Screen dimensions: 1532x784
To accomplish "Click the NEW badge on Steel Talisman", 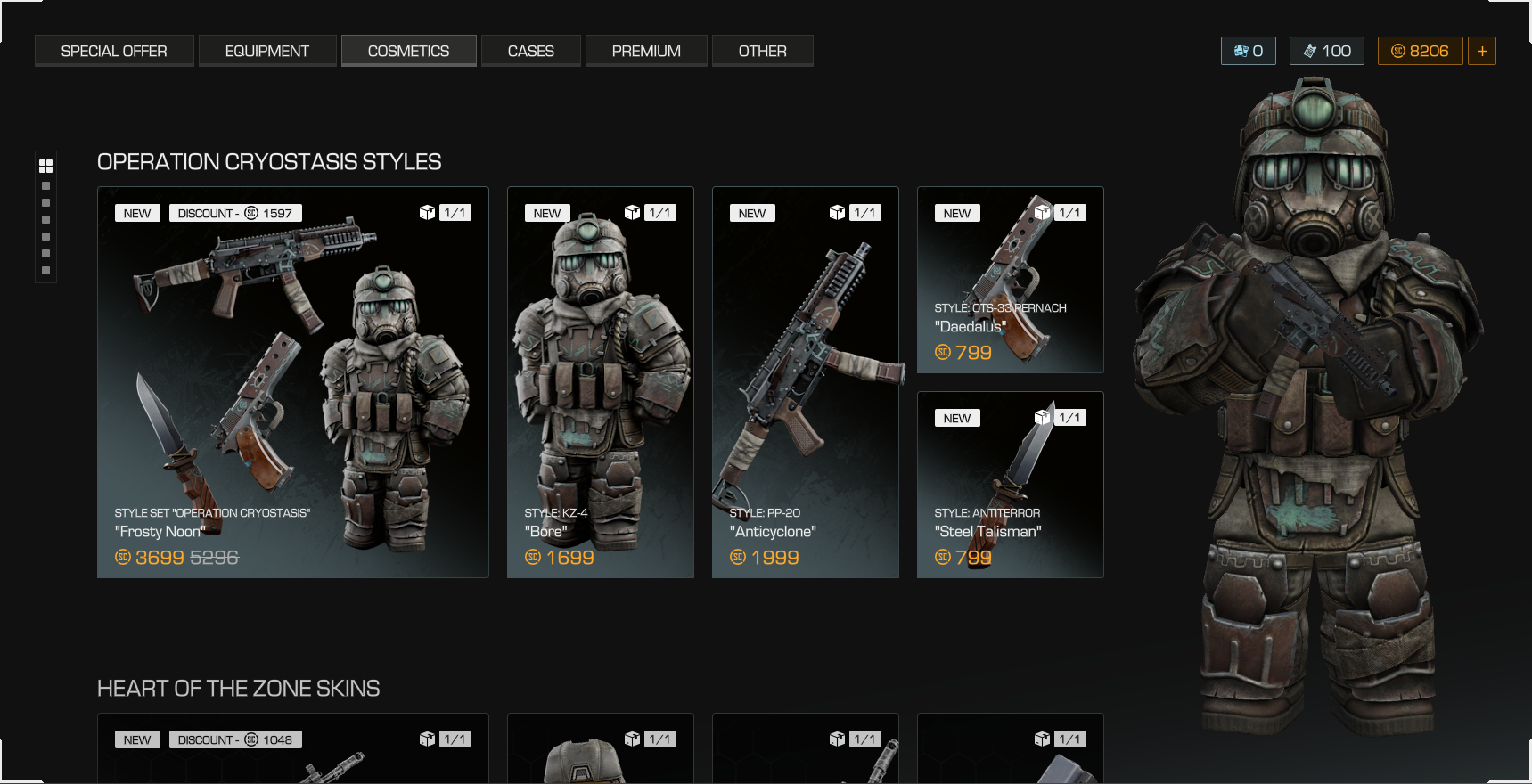I will click(x=957, y=418).
